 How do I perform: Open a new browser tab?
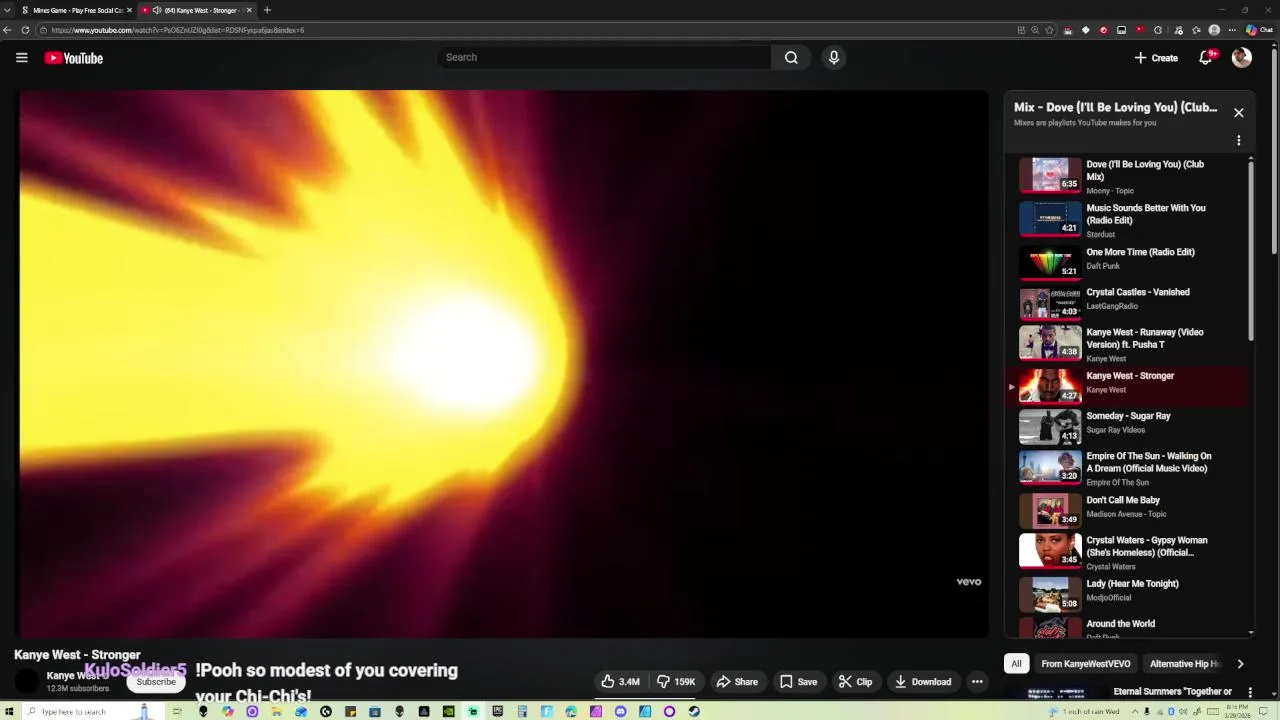267,10
